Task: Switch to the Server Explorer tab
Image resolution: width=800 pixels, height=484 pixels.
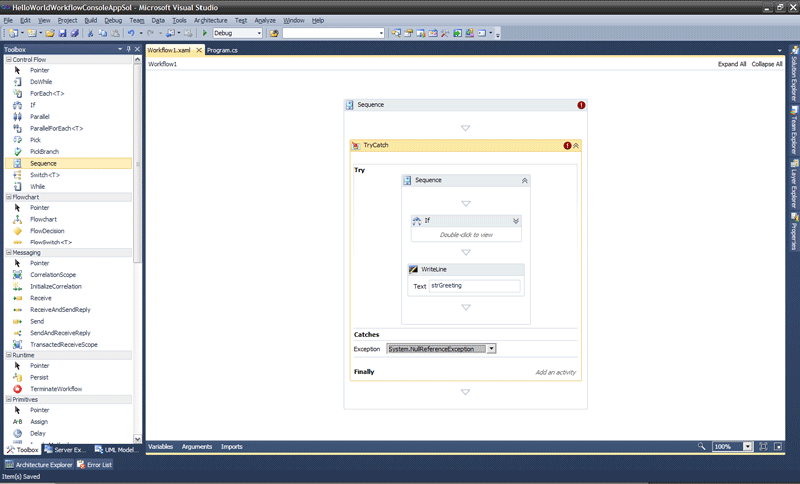Action: click(65, 450)
